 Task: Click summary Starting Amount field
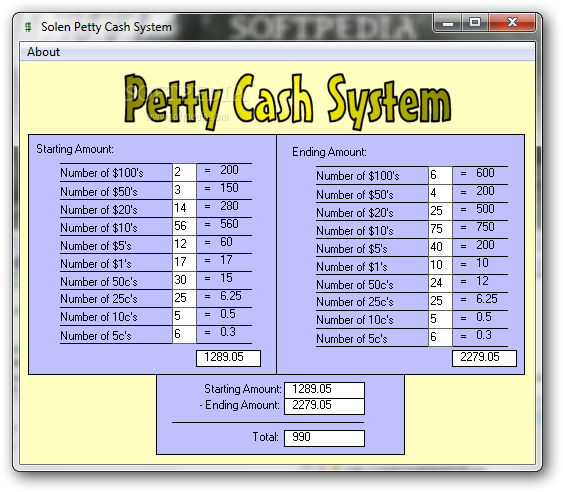(324, 390)
